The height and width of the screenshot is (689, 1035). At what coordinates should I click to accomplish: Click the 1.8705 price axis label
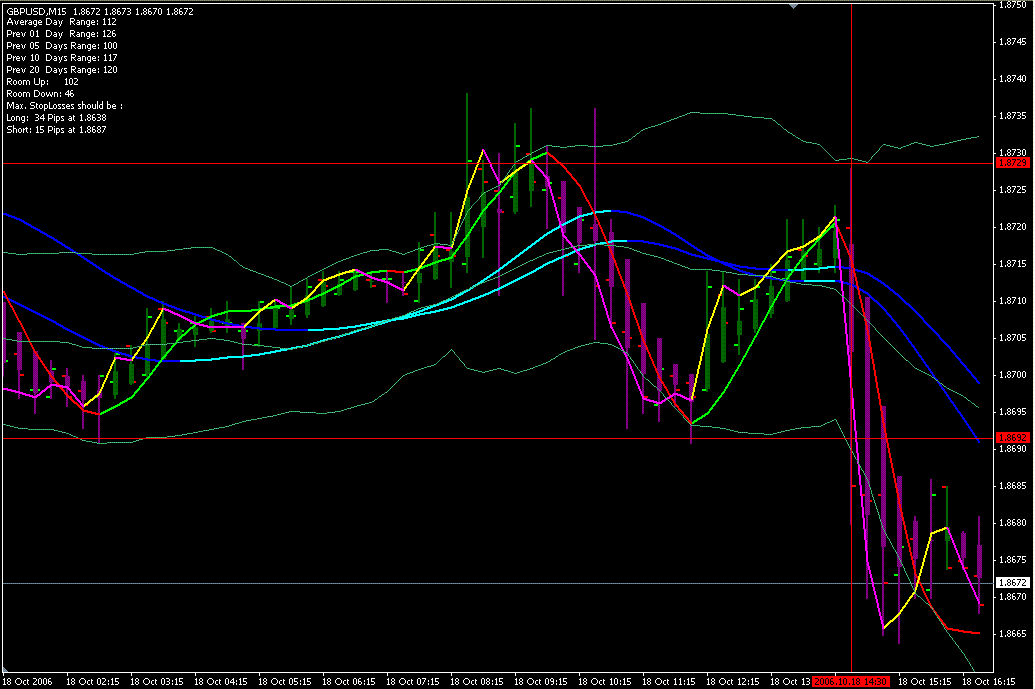pos(1013,337)
